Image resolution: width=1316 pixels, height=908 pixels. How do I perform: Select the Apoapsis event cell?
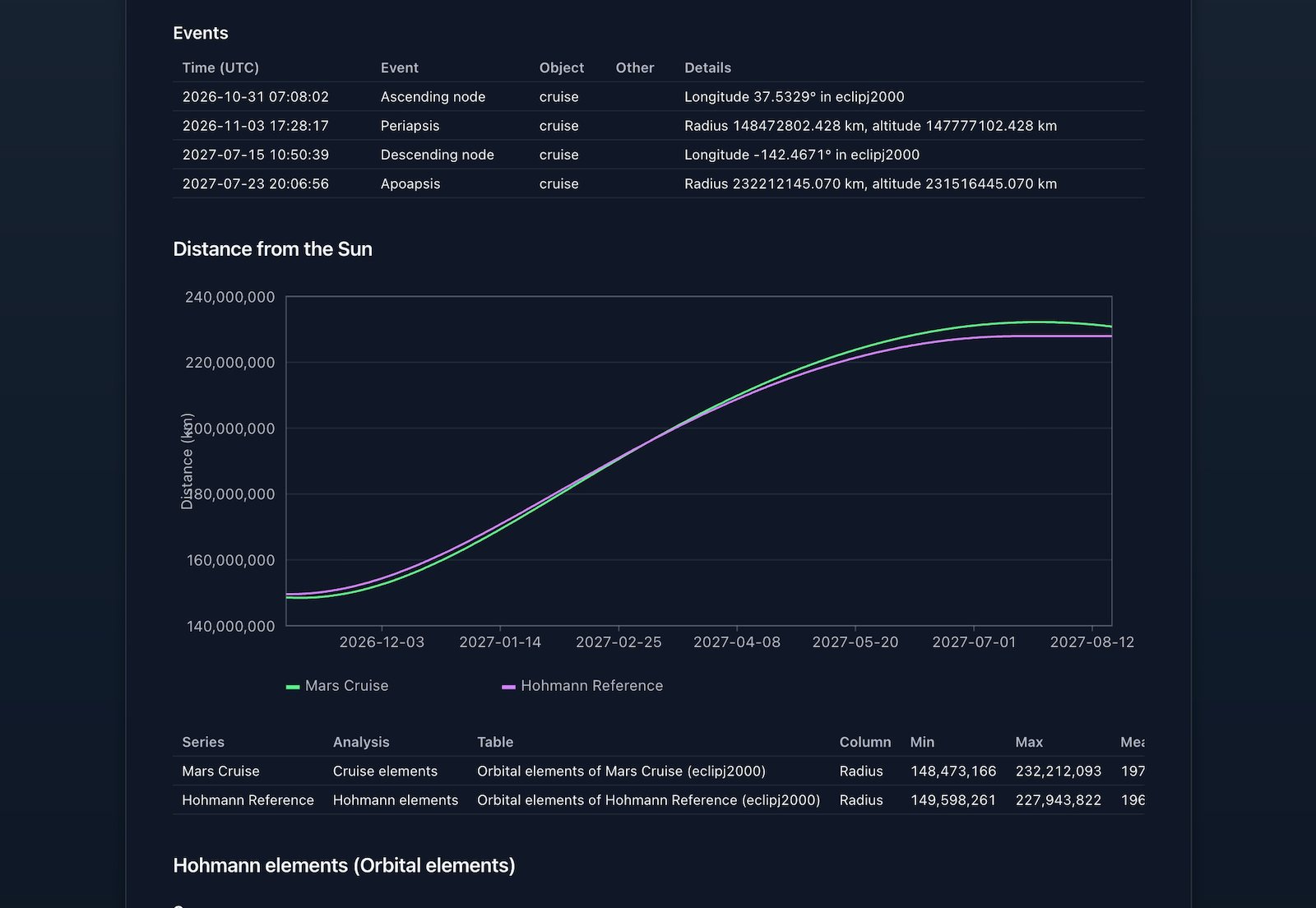pyautogui.click(x=410, y=184)
